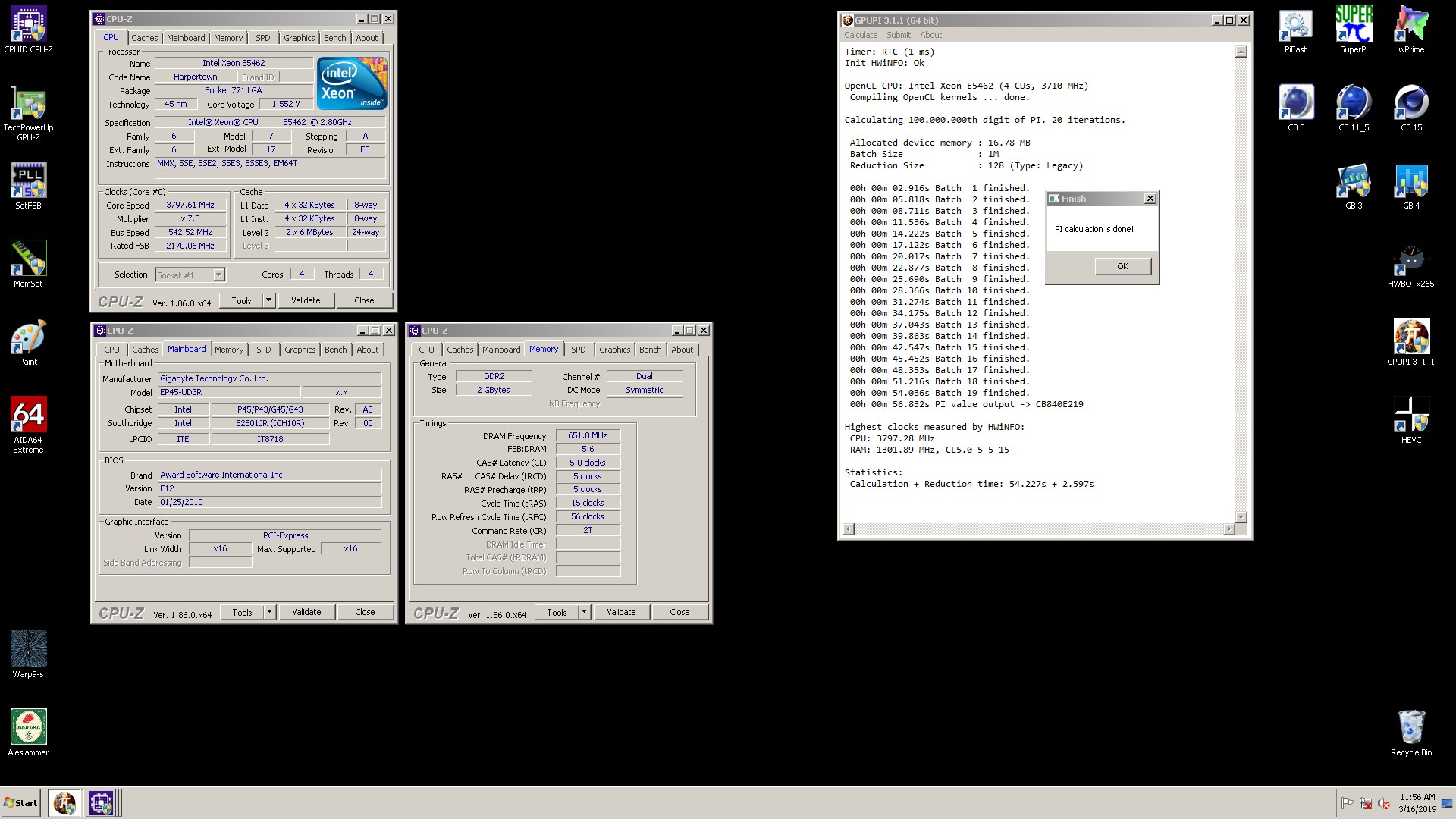Open the GPUPI 3_1_1 desktop shortcut
1456x819 pixels.
pyautogui.click(x=1411, y=343)
